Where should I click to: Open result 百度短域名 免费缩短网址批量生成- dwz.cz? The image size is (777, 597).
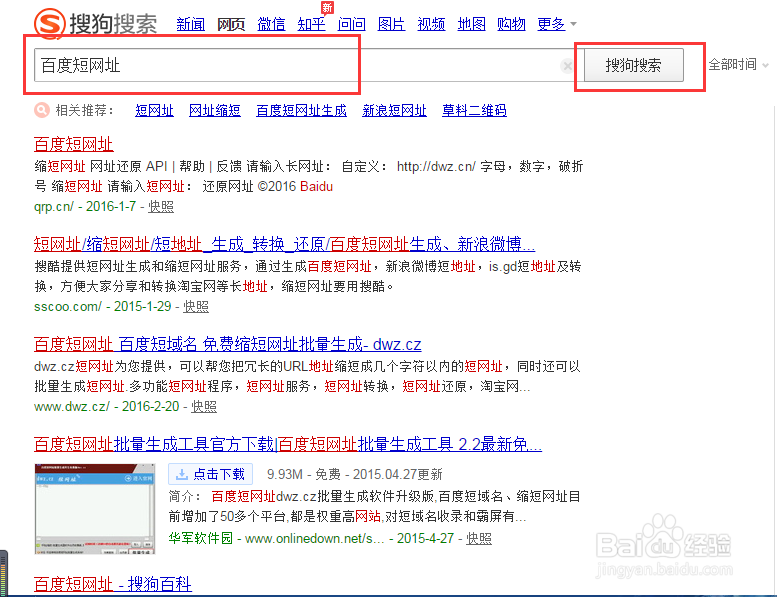(227, 344)
